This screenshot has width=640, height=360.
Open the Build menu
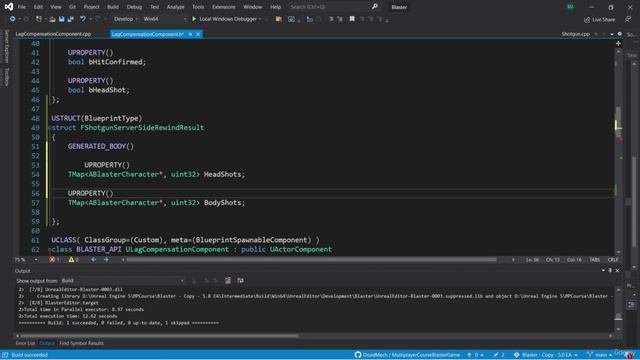click(113, 7)
